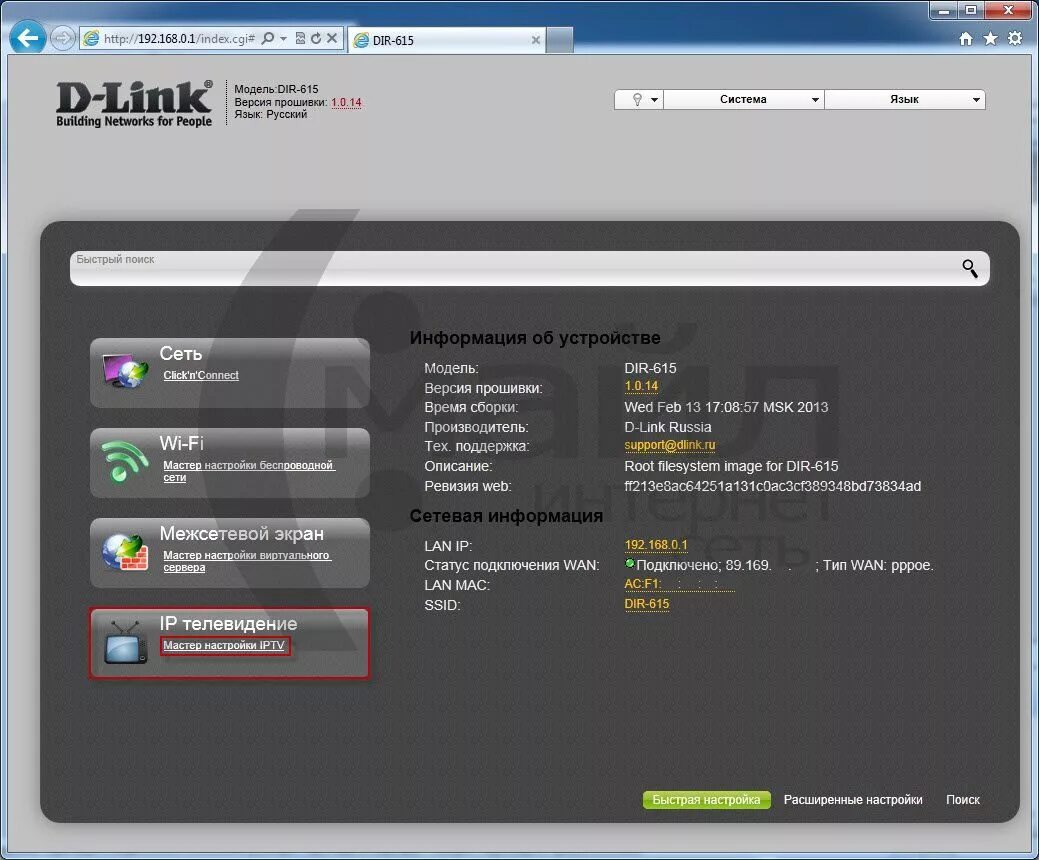This screenshot has width=1039, height=860.
Task: Click the D-Link logo
Action: (135, 103)
